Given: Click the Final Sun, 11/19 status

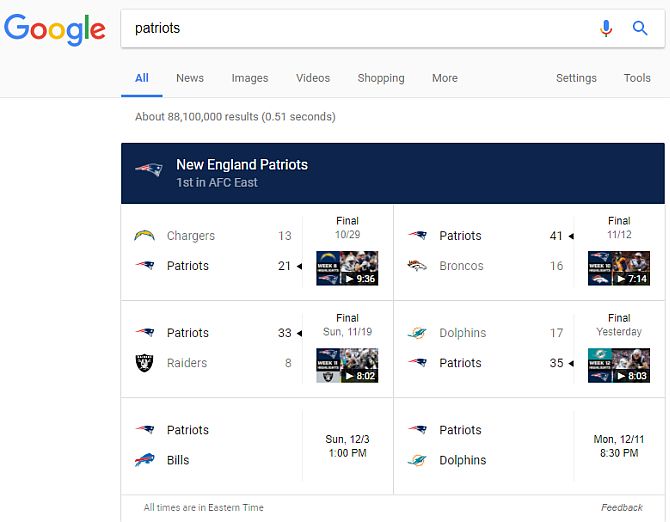Looking at the screenshot, I should pos(347,325).
